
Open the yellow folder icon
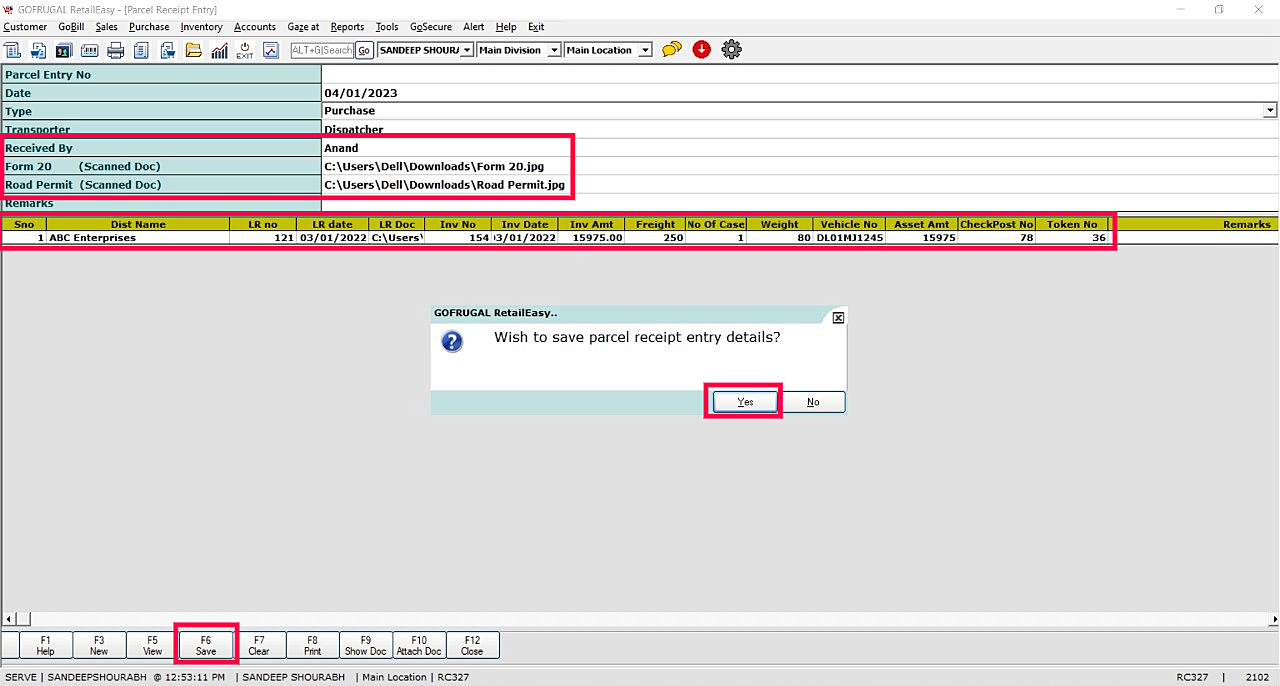[x=194, y=50]
